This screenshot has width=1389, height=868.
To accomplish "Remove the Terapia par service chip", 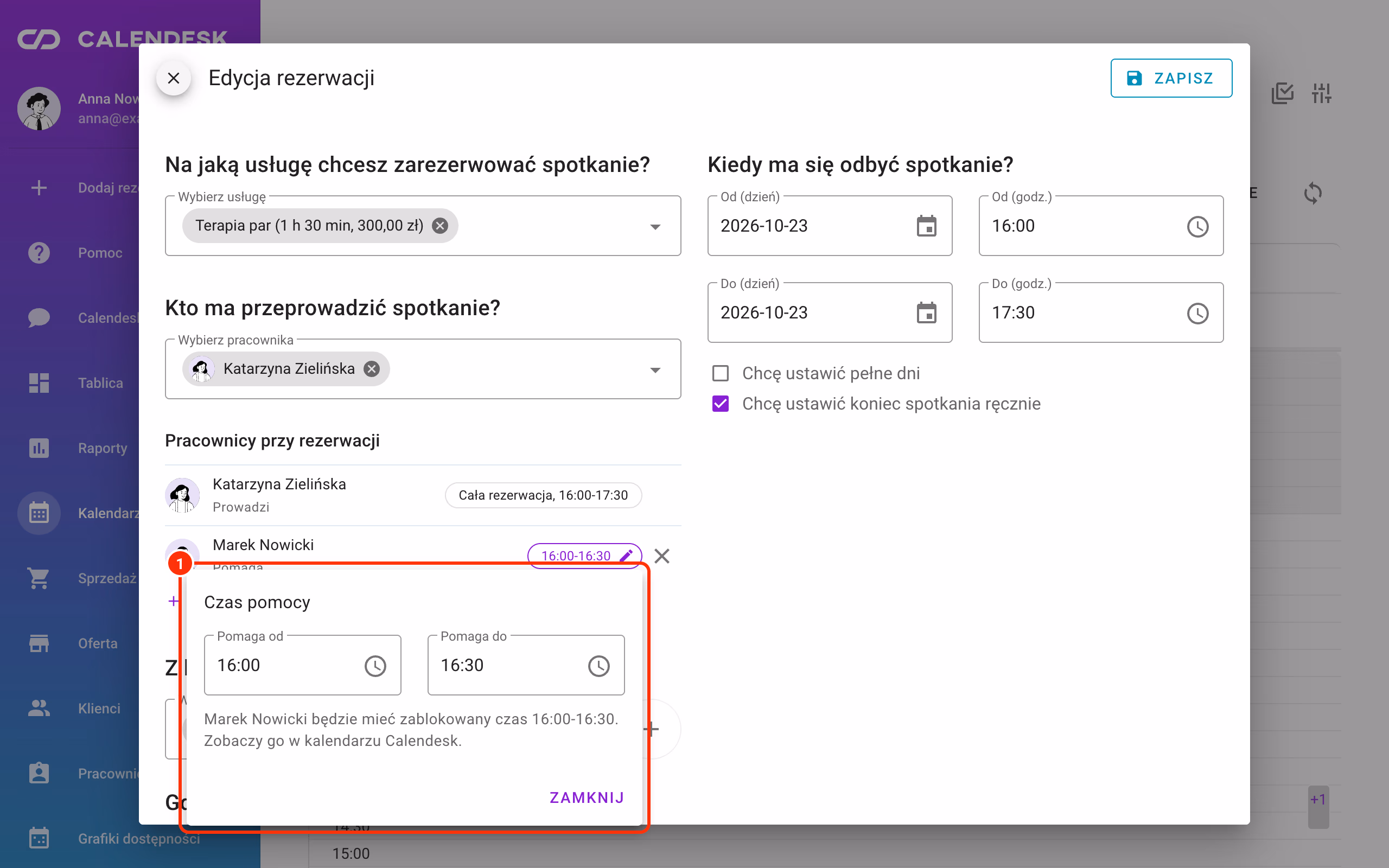I will point(440,226).
